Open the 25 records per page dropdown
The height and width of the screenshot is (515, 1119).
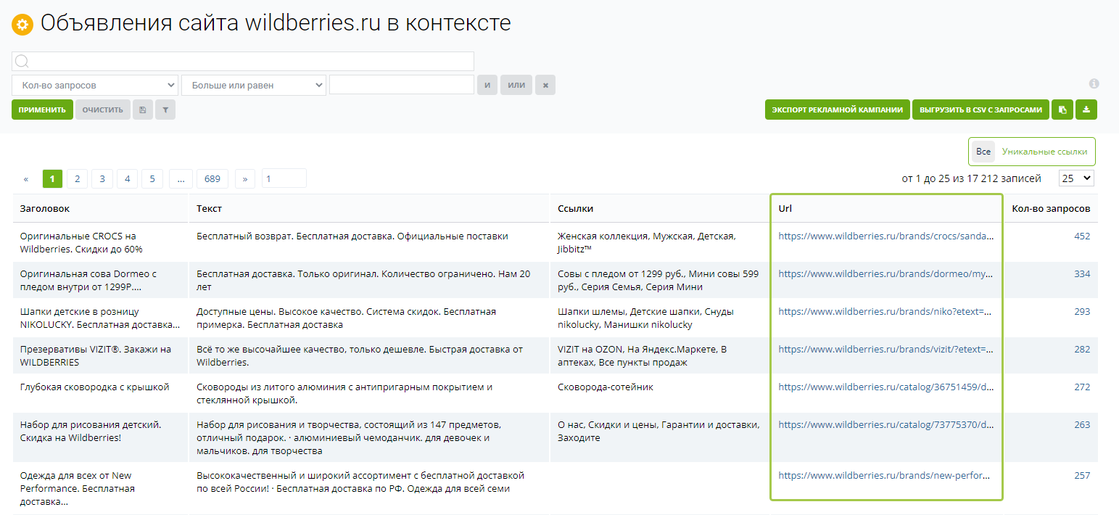coord(1077,178)
